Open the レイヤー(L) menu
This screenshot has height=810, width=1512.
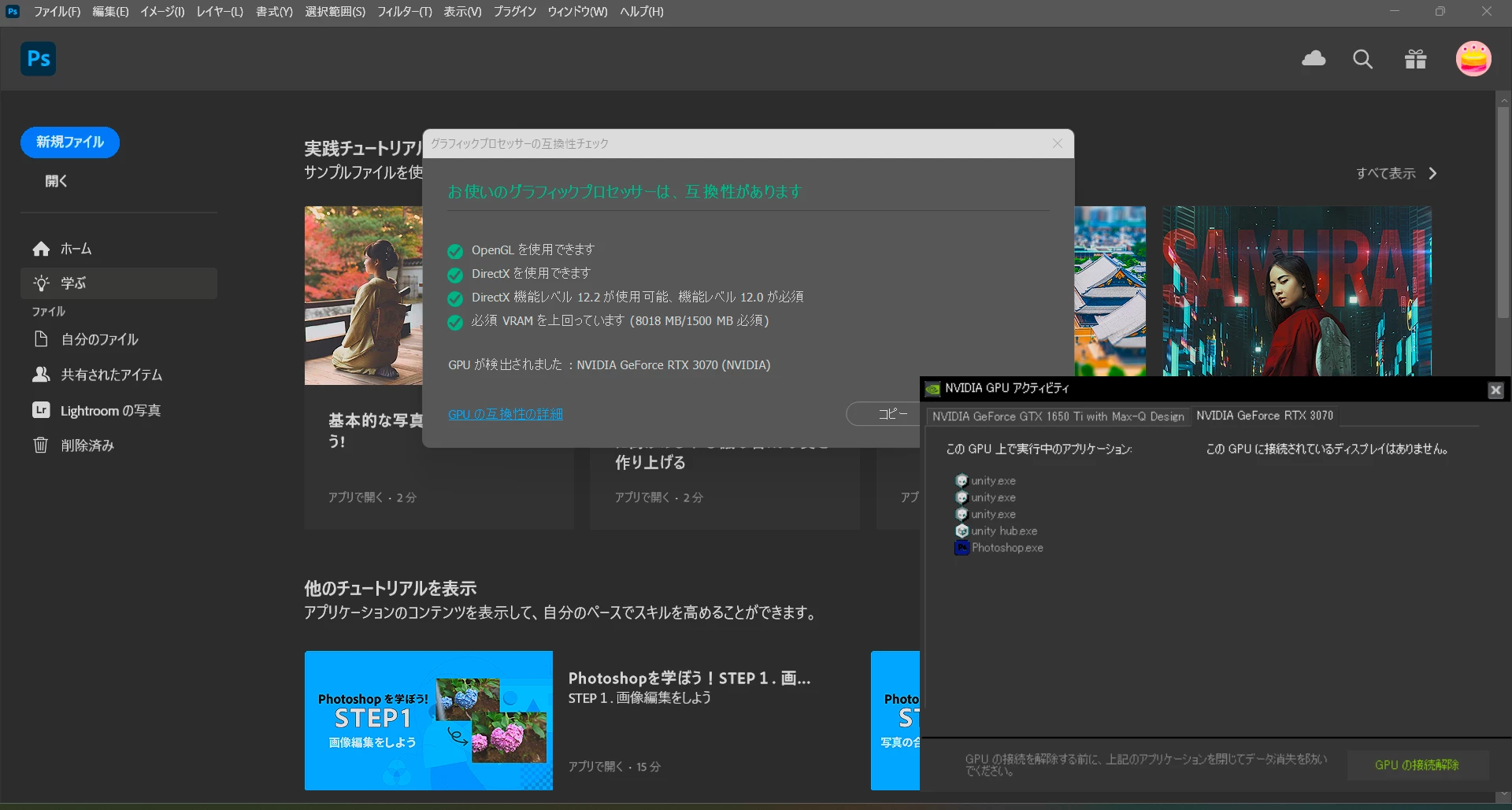tap(220, 12)
